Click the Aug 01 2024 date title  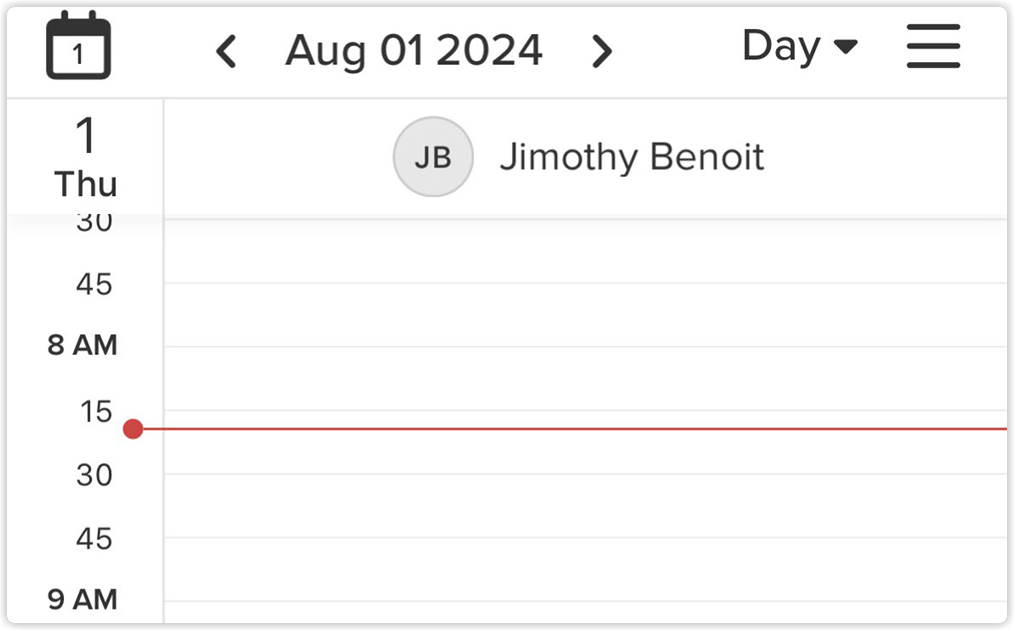pyautogui.click(x=414, y=51)
